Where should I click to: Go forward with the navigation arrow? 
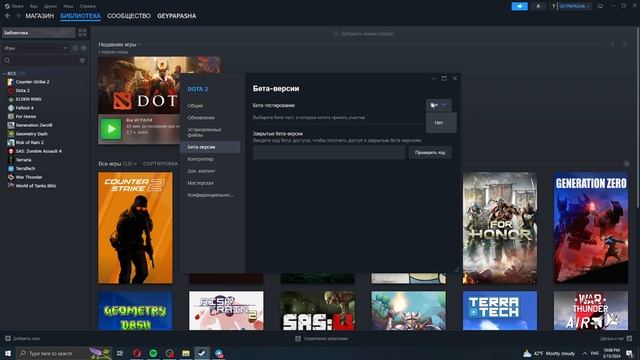pos(18,16)
